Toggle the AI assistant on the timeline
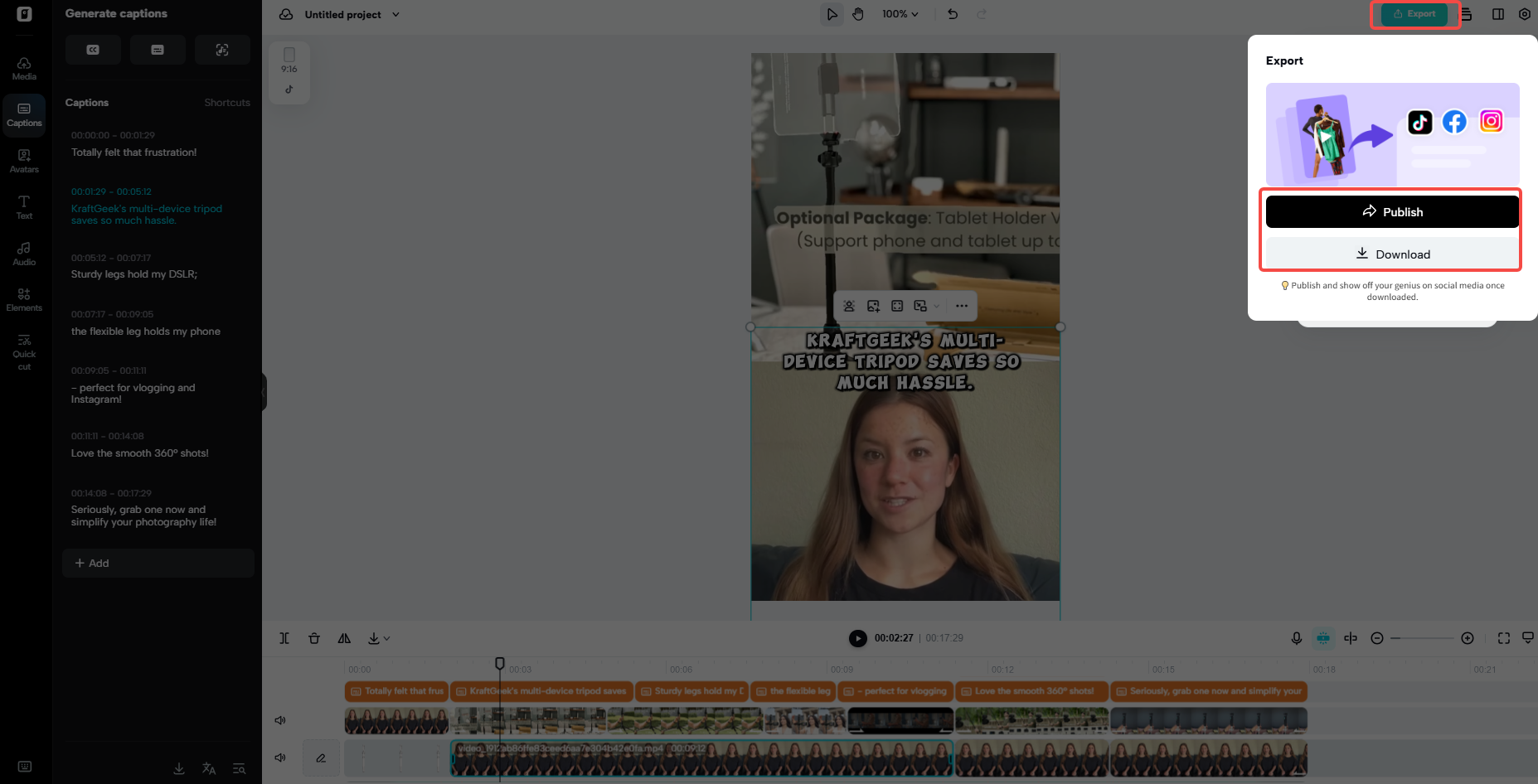Image resolution: width=1538 pixels, height=784 pixels. pos(1323,638)
